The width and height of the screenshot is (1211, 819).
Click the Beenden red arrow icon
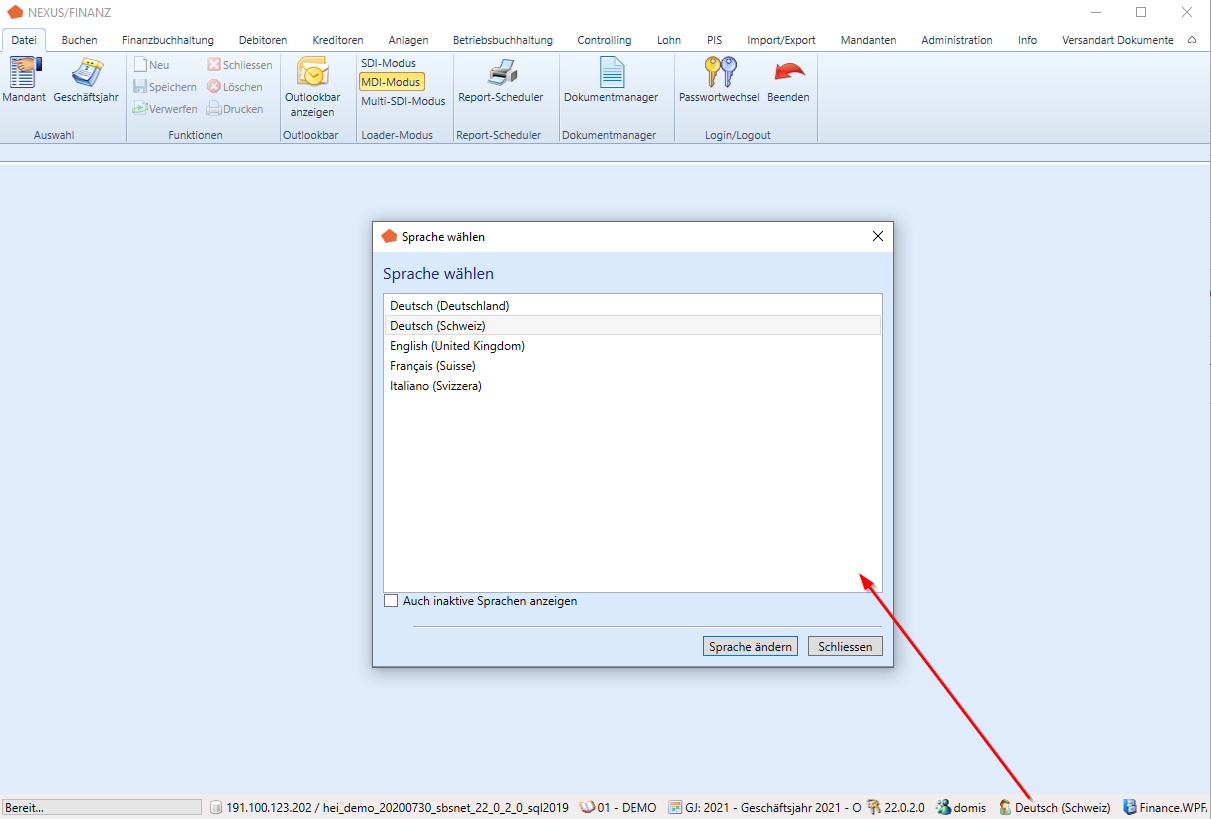point(788,74)
